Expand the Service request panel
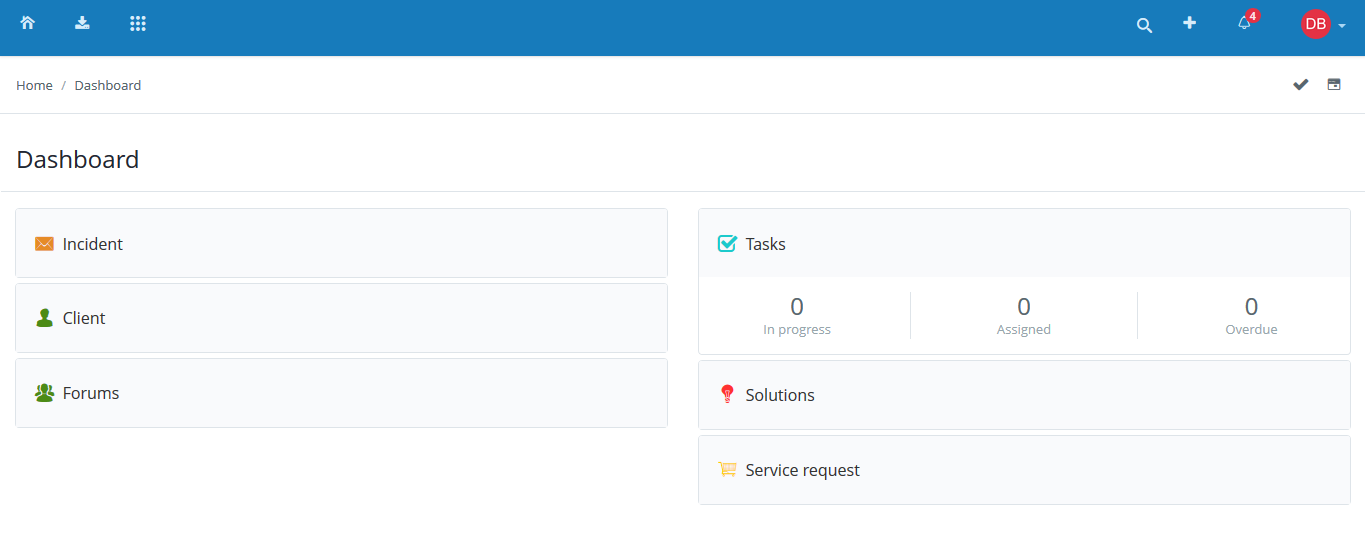1365x537 pixels. click(802, 470)
